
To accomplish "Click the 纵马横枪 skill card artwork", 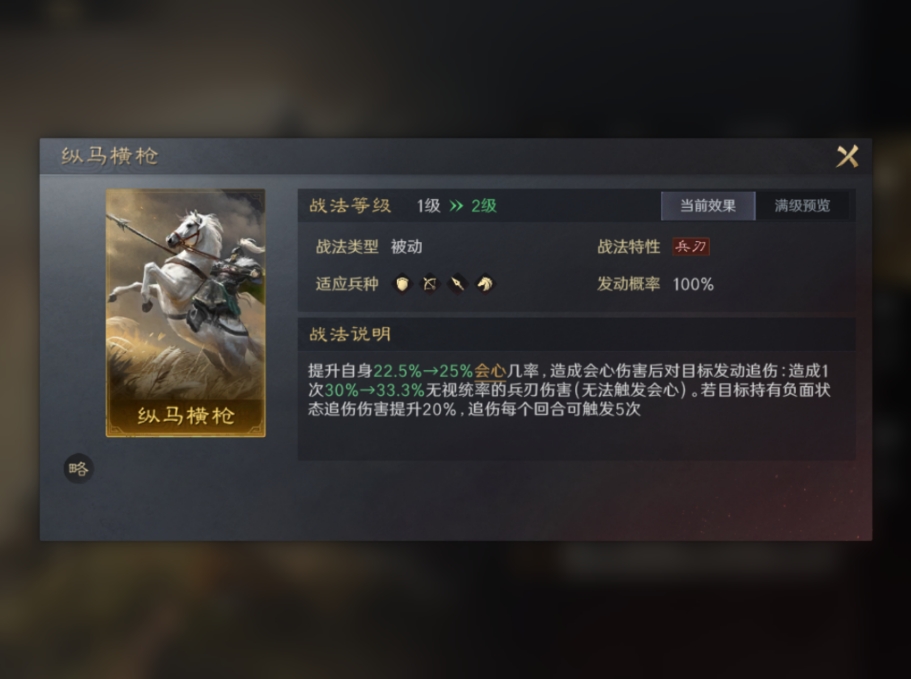I will coord(185,312).
